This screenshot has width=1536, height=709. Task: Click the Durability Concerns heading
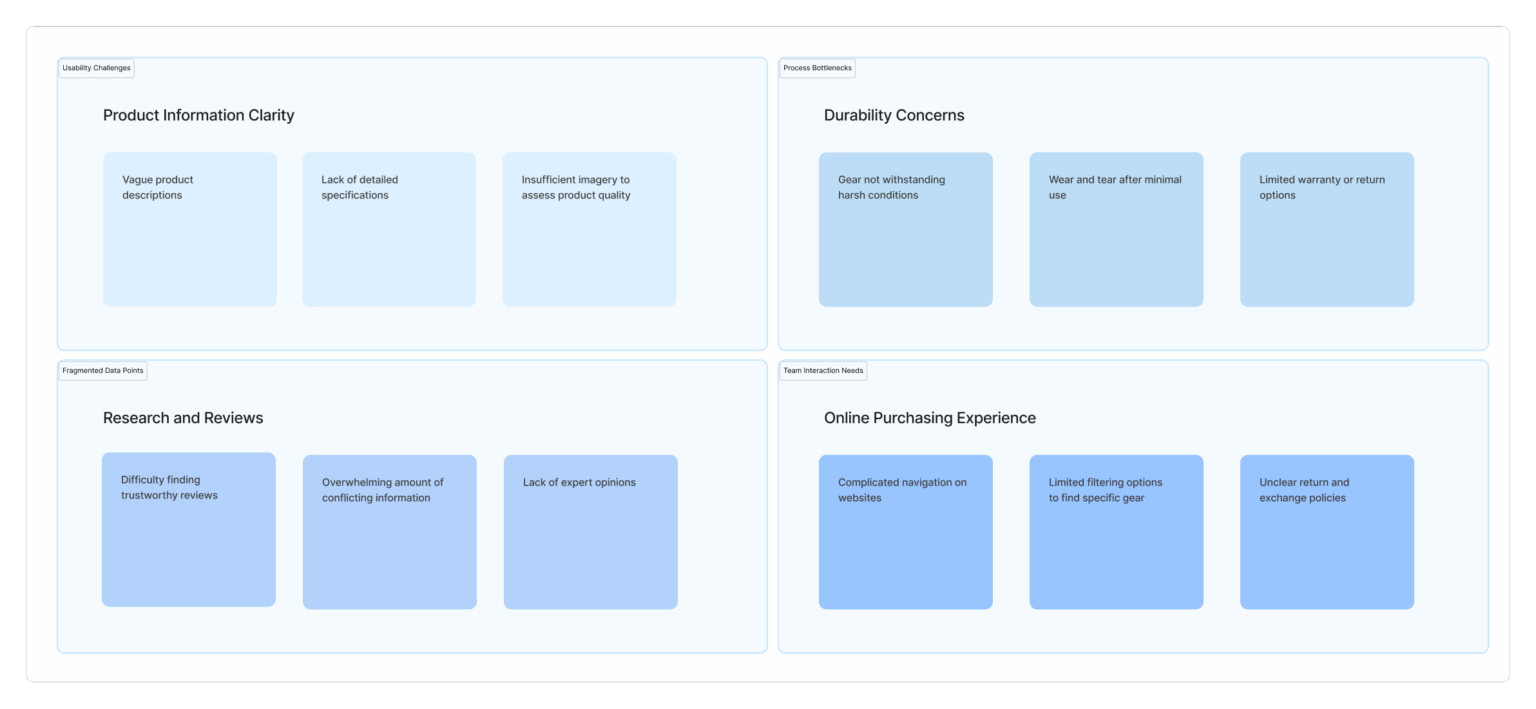click(894, 115)
